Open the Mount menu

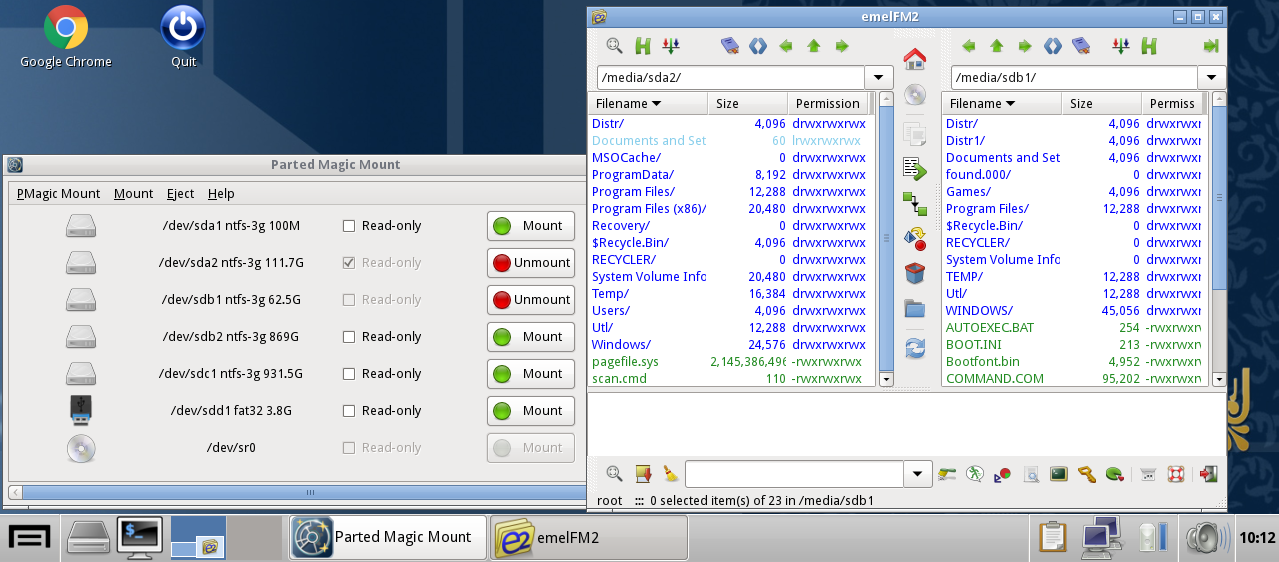click(134, 194)
